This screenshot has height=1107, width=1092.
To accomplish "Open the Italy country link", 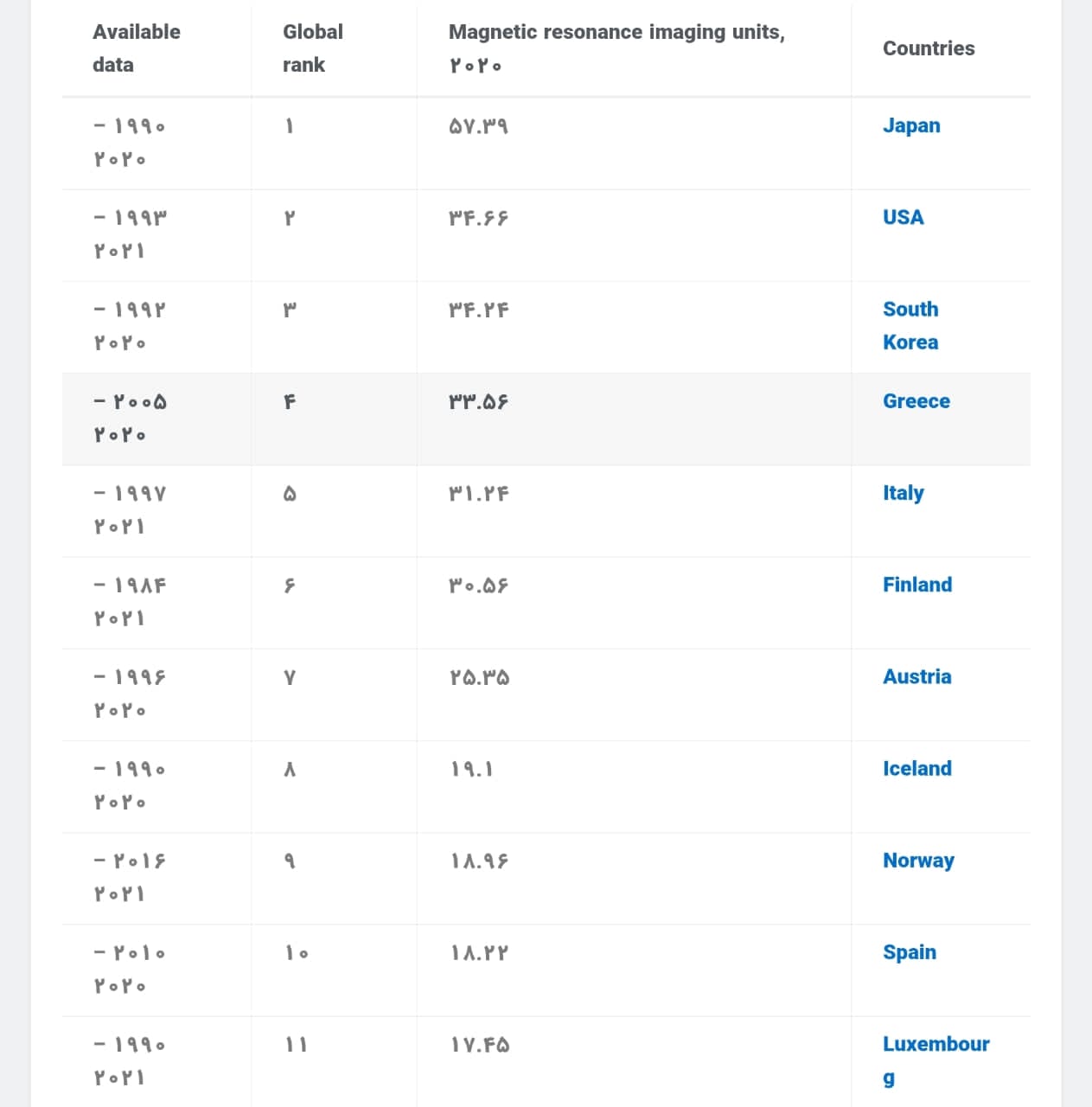I will pyautogui.click(x=903, y=493).
